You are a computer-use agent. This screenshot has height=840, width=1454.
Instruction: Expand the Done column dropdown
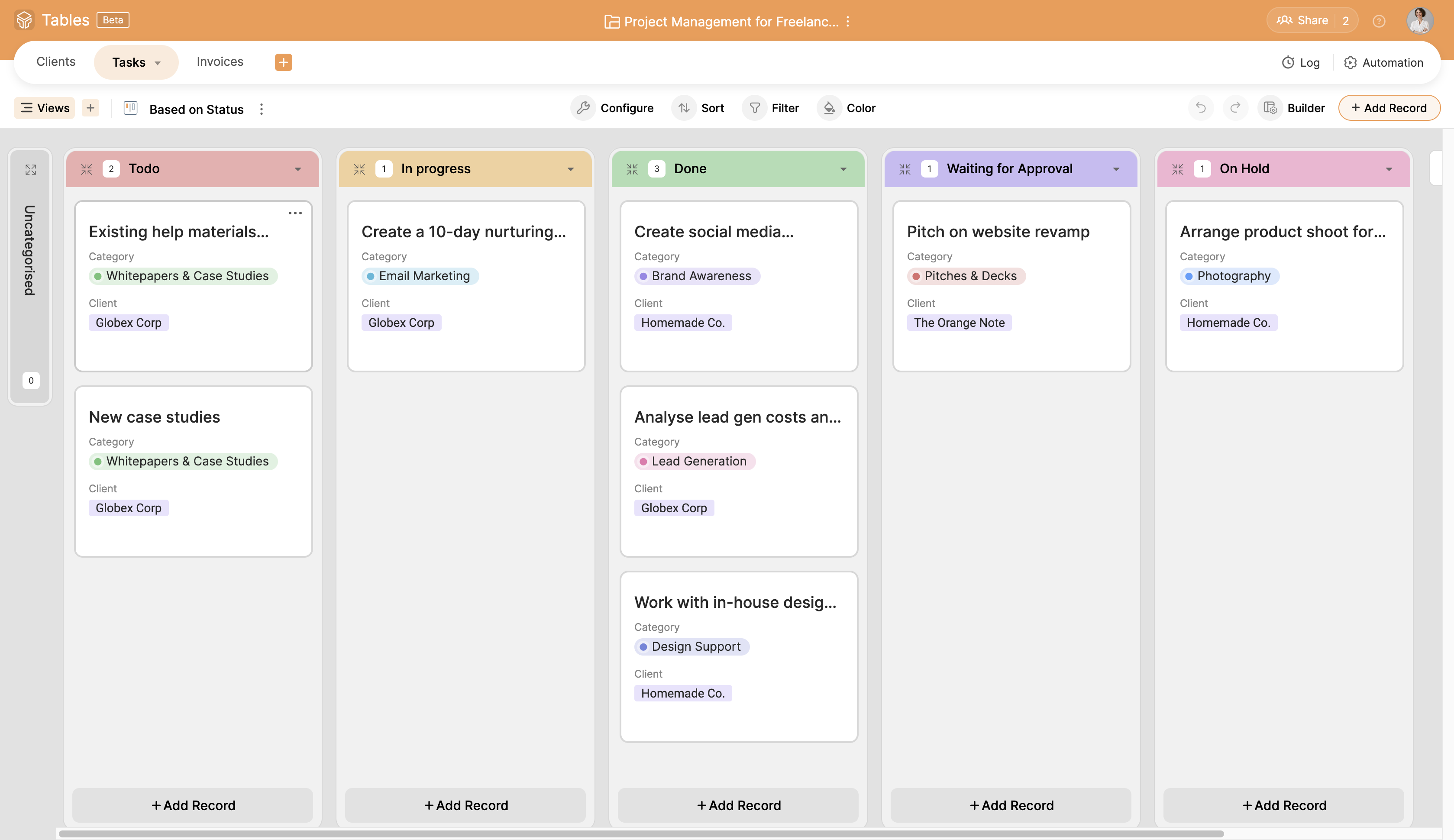click(x=843, y=168)
